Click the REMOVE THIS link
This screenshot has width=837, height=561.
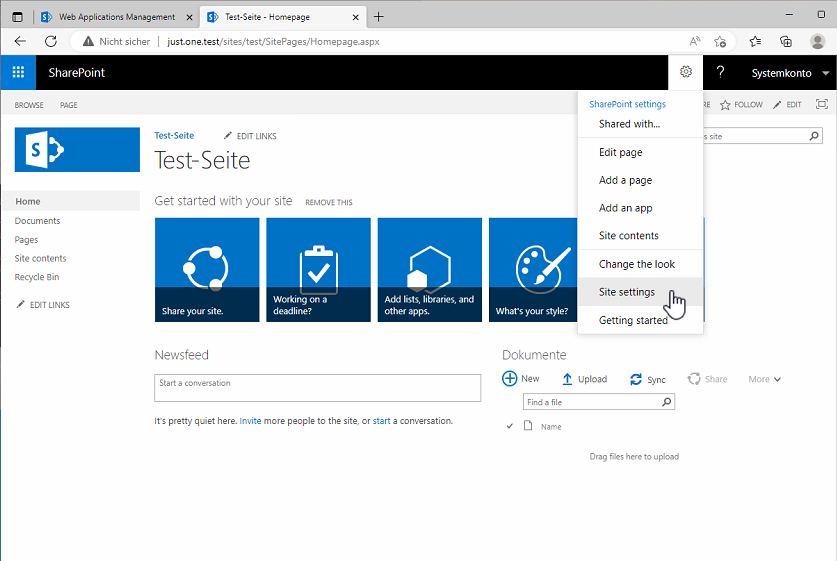[x=329, y=202]
